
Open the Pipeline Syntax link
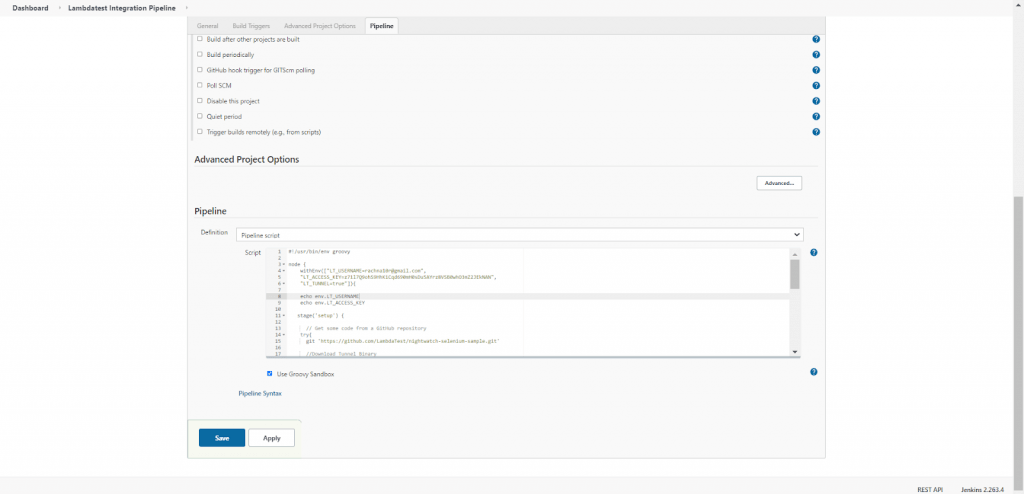[260, 394]
